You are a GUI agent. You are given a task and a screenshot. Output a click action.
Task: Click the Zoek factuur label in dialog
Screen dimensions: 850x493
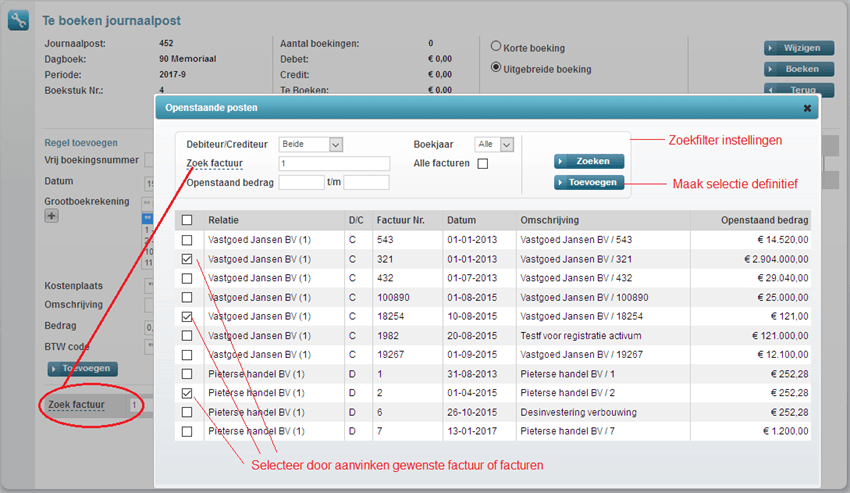click(x=215, y=163)
